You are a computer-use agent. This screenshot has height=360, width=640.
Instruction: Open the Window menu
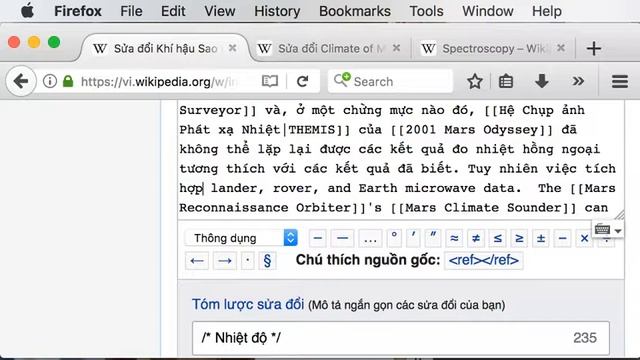tap(487, 11)
